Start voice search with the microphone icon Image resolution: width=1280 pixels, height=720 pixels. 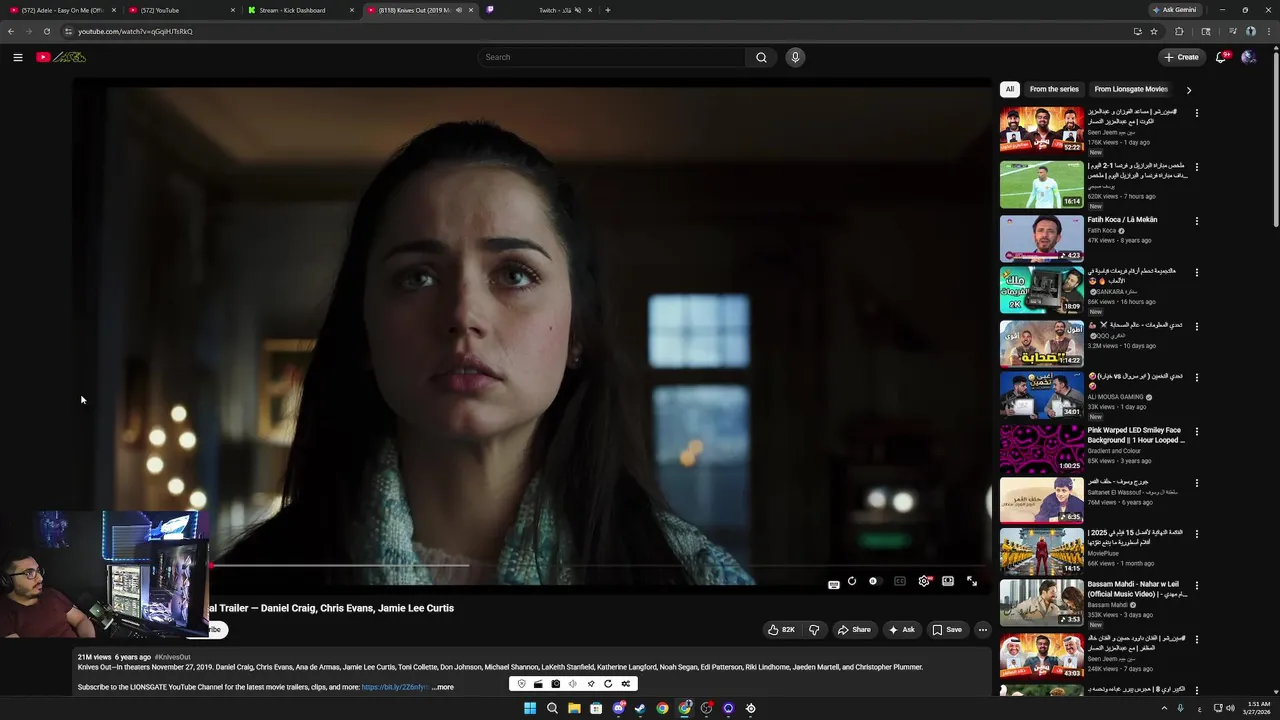795,57
